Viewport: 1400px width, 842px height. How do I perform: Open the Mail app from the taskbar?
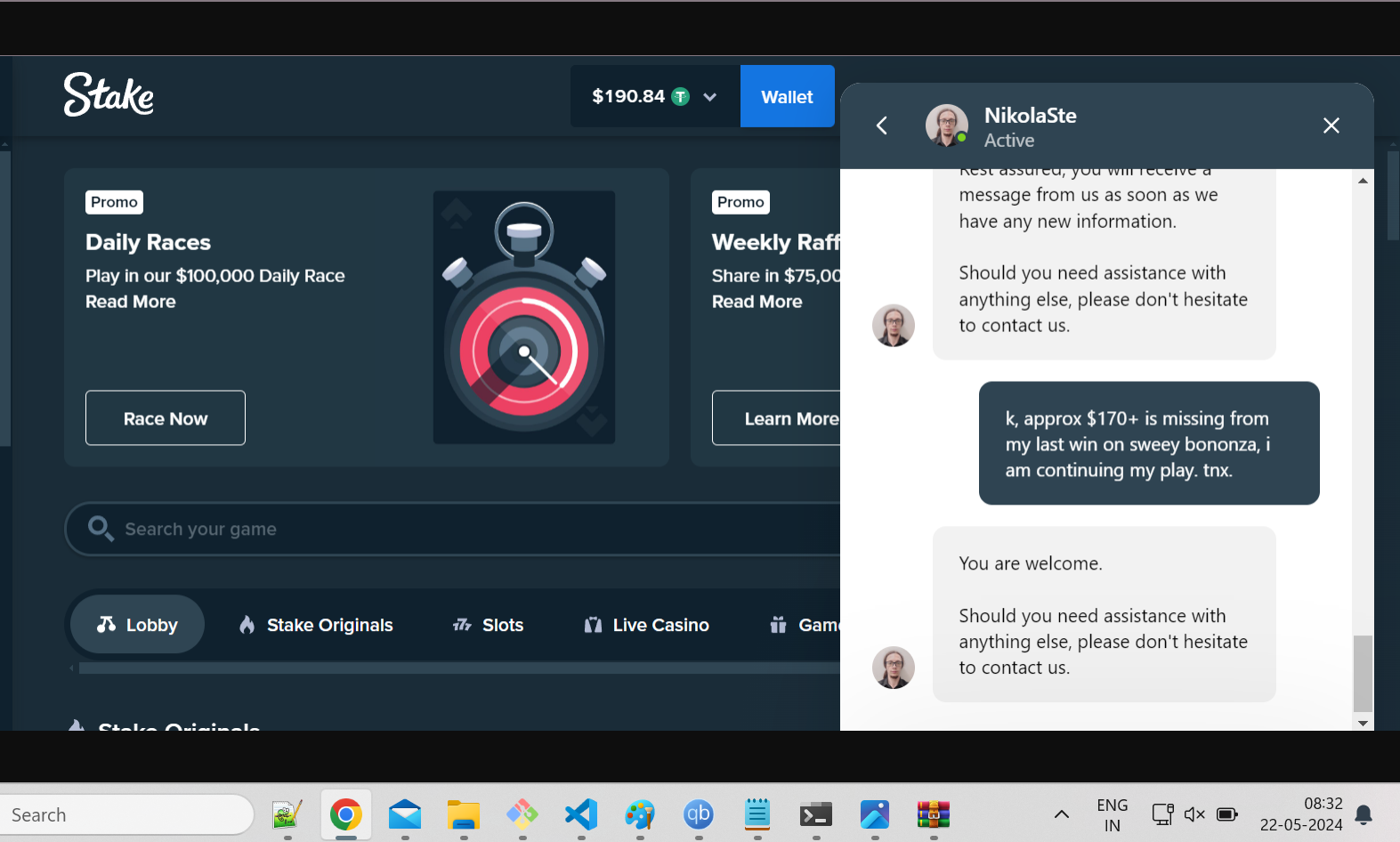[x=405, y=814]
